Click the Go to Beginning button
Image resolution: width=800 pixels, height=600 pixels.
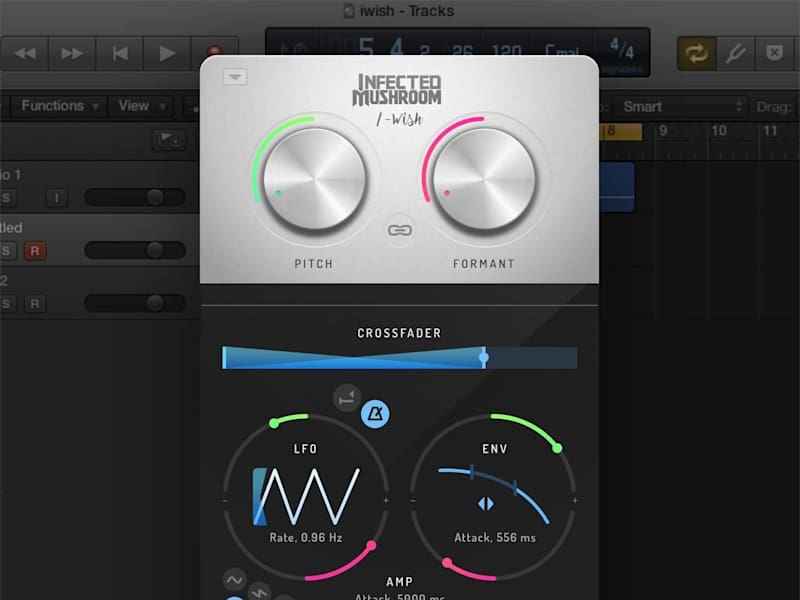[120, 54]
